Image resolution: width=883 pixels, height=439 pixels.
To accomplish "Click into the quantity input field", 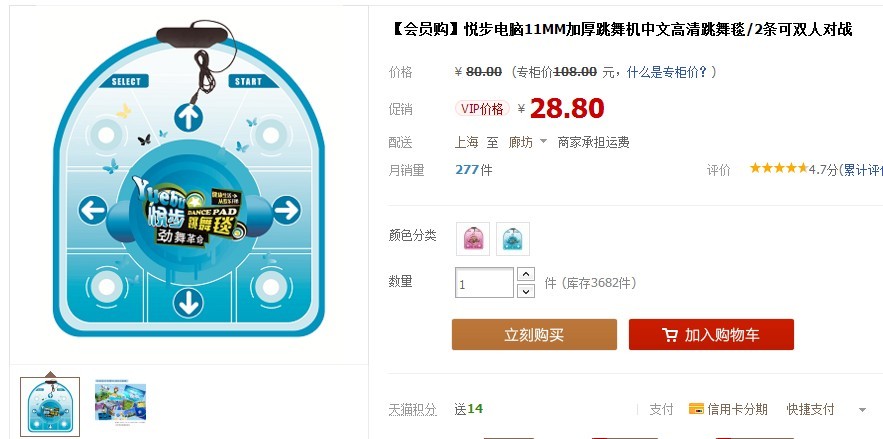I will point(484,283).
